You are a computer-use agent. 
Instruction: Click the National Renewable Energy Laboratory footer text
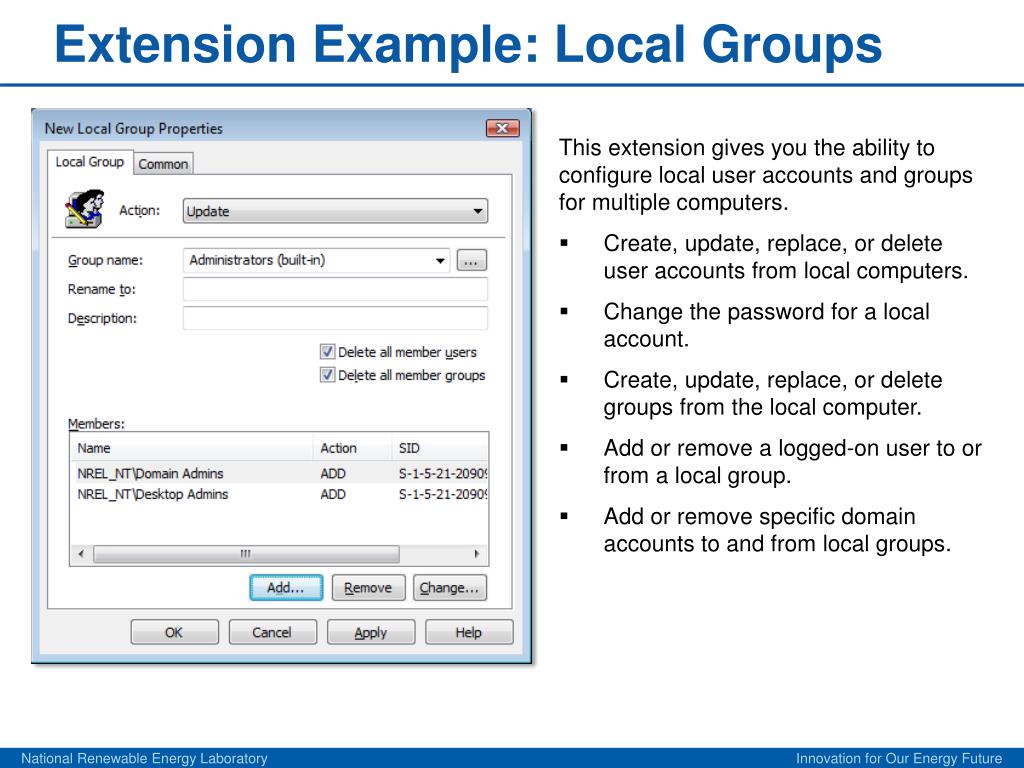(144, 758)
